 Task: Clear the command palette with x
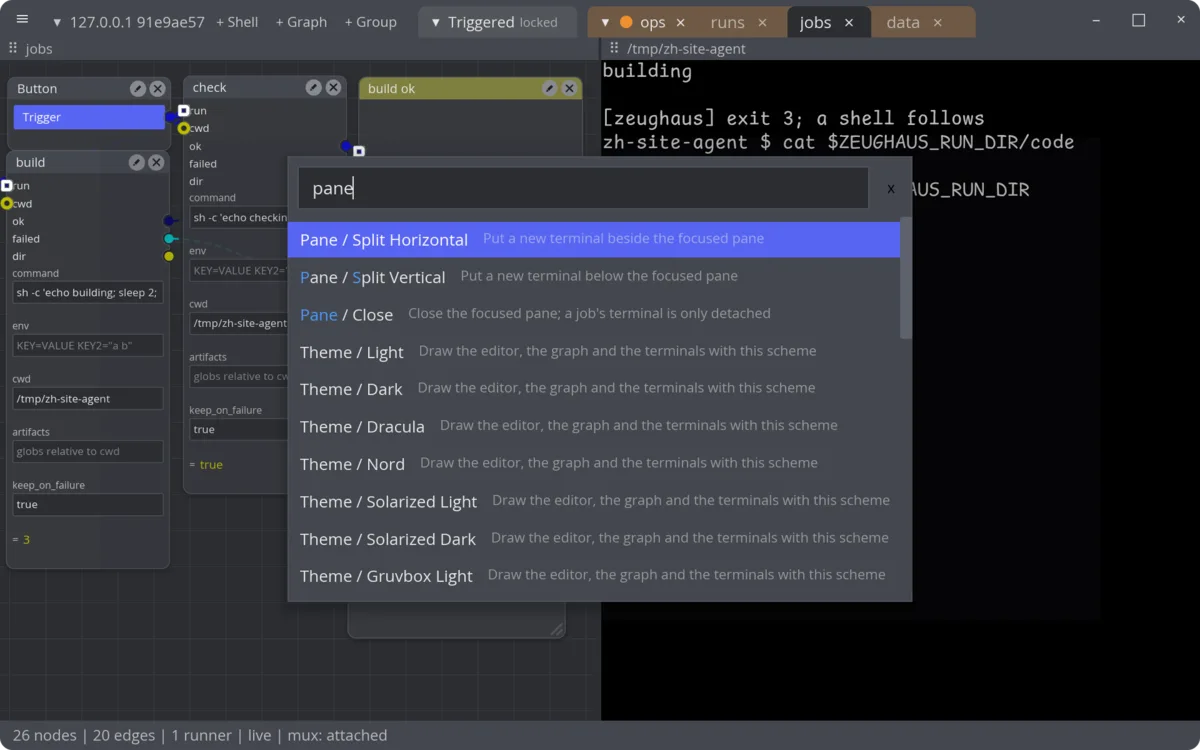891,189
